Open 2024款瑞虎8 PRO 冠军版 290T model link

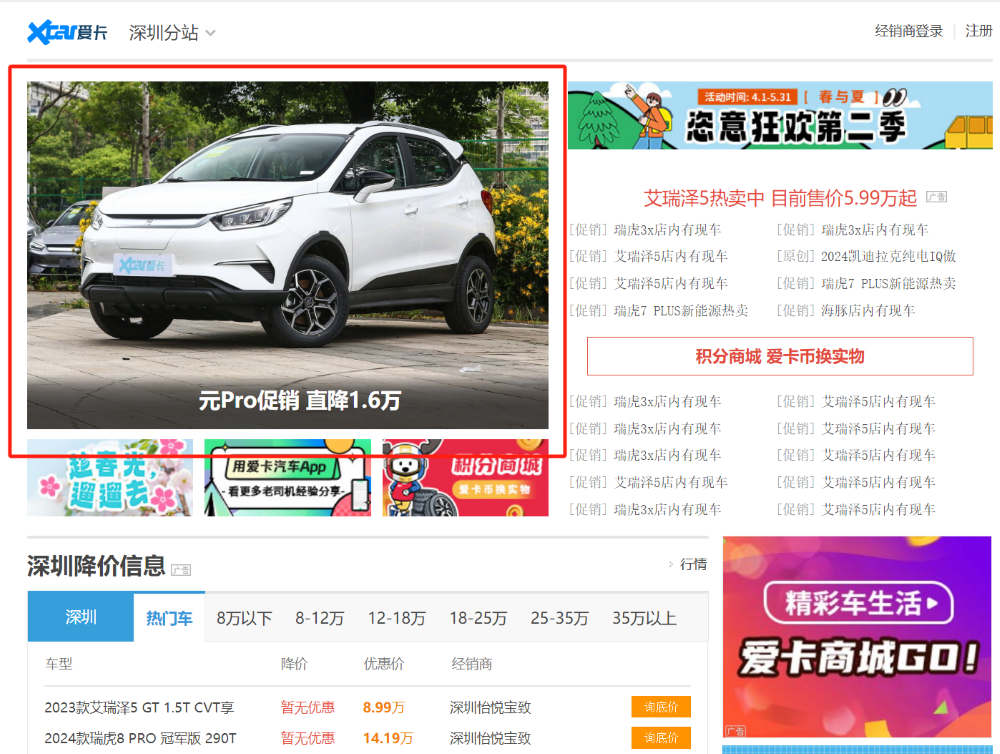(x=140, y=738)
